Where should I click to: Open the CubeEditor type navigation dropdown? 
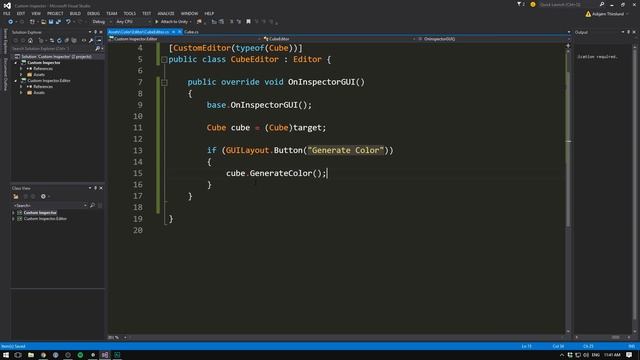[339, 39]
